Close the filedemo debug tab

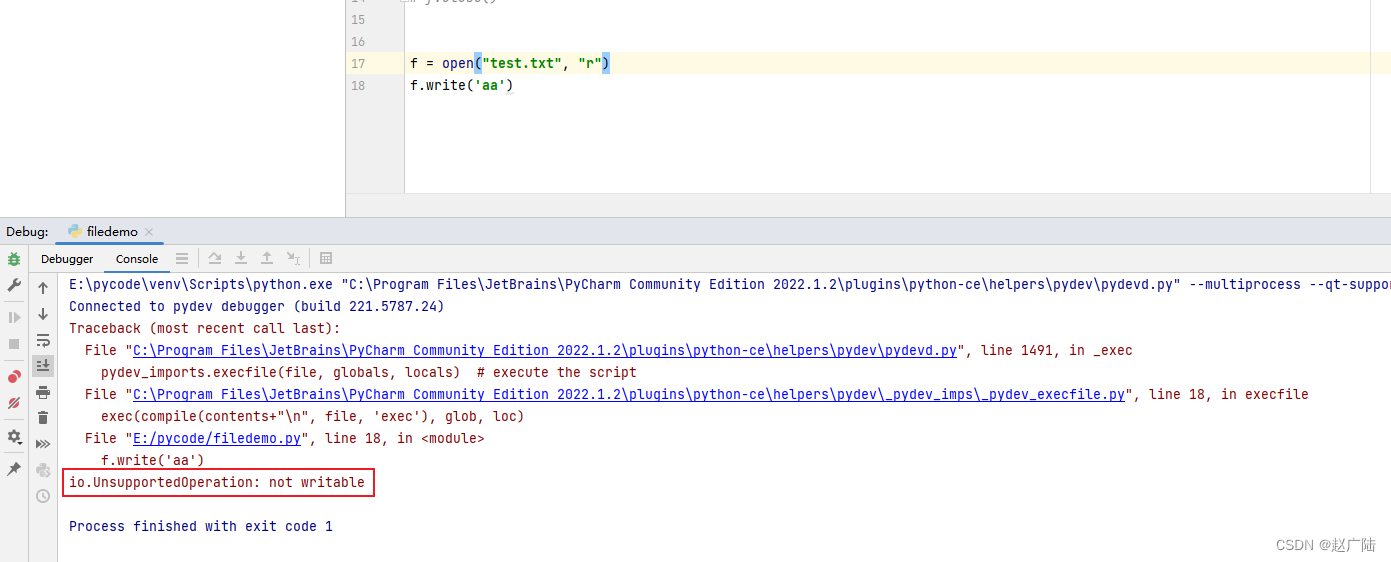click(149, 232)
